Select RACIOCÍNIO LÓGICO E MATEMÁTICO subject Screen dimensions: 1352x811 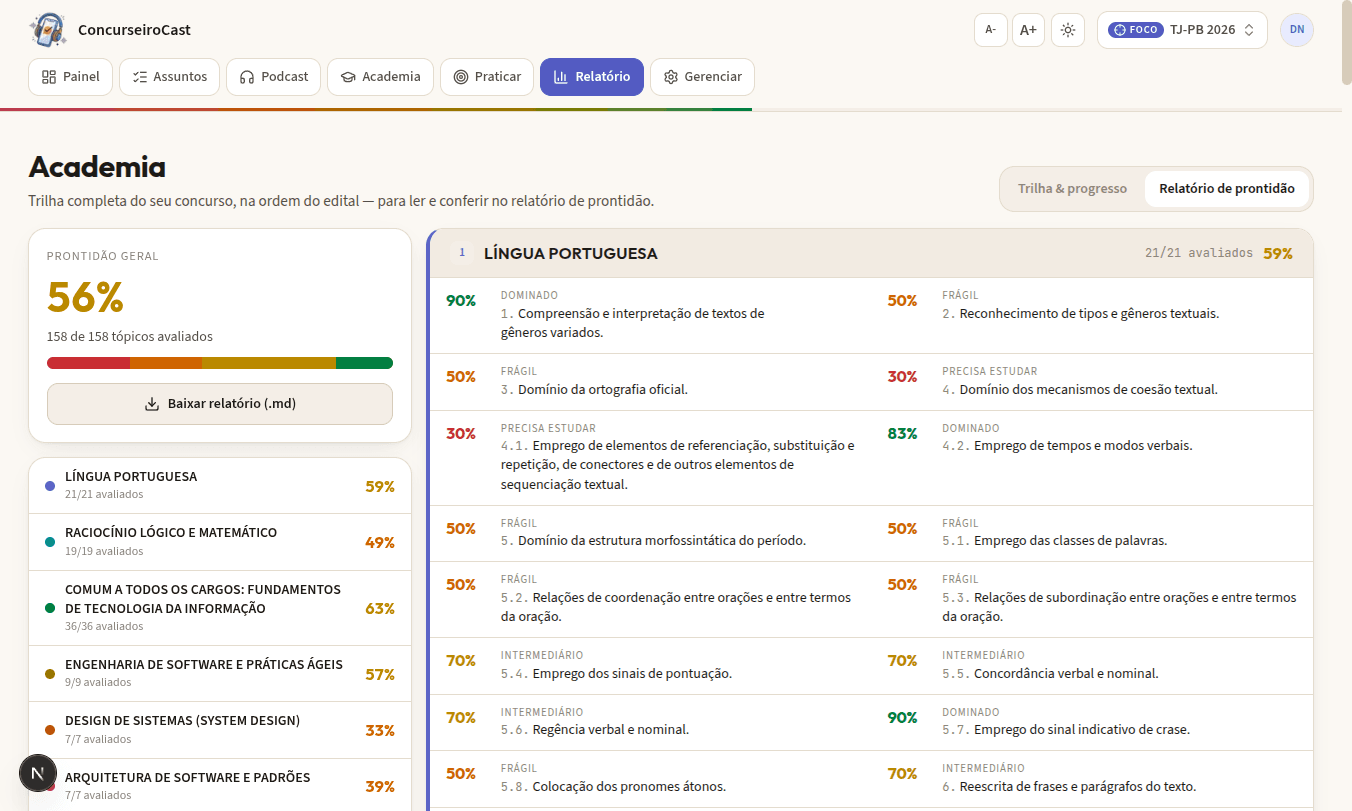pos(220,542)
